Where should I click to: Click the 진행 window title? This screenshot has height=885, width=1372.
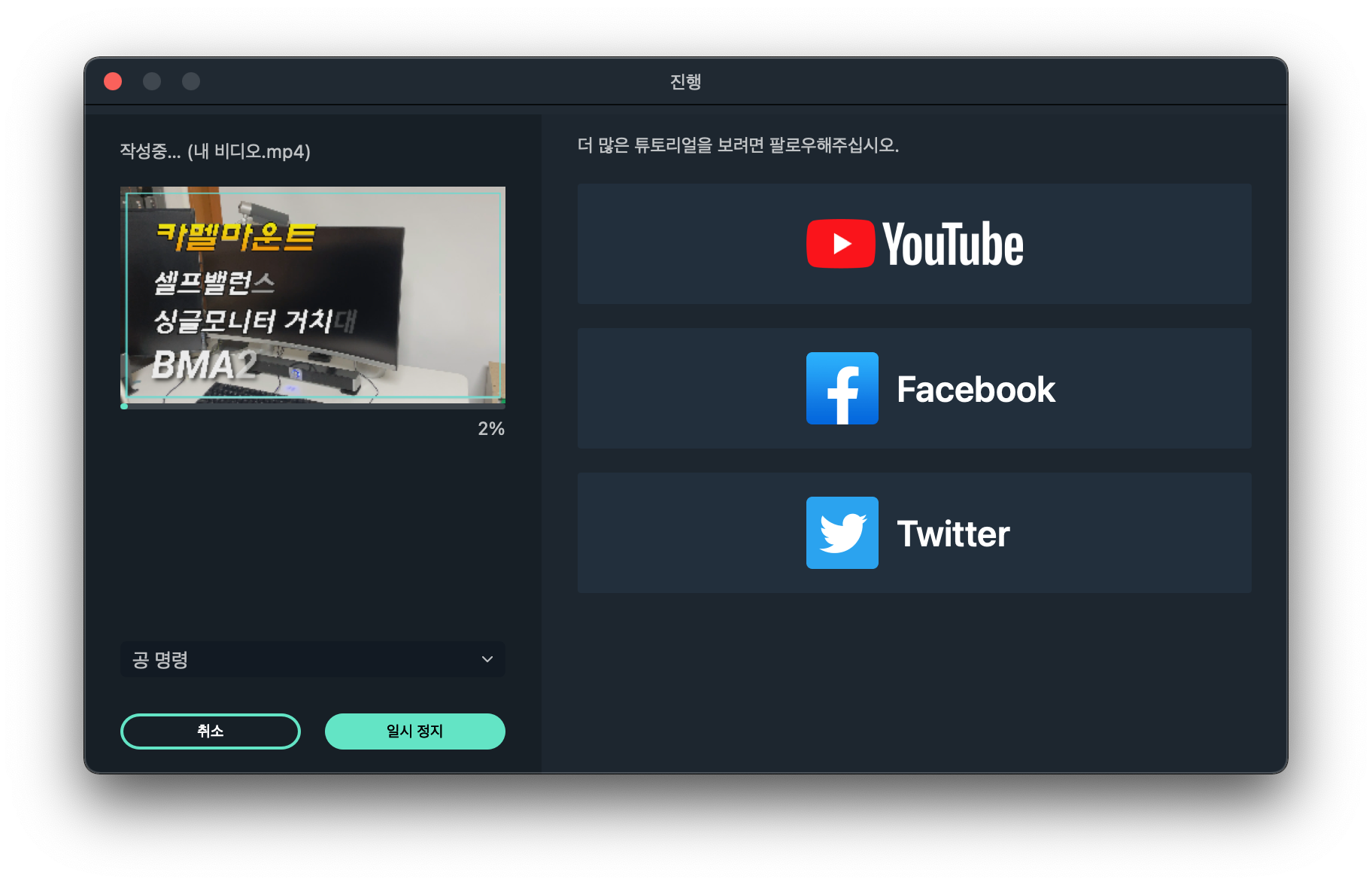coord(686,81)
